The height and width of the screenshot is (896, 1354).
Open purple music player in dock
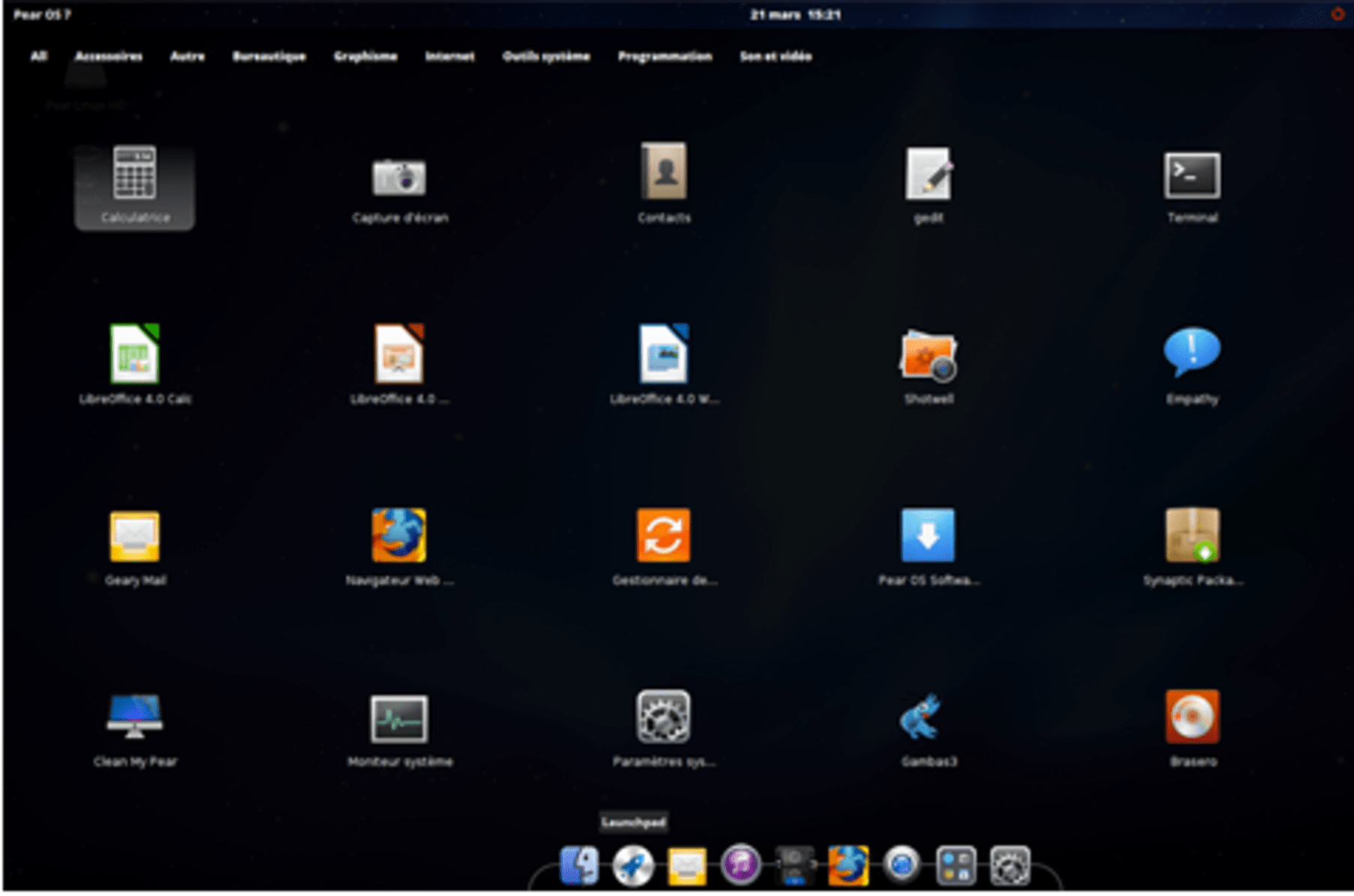click(x=741, y=865)
